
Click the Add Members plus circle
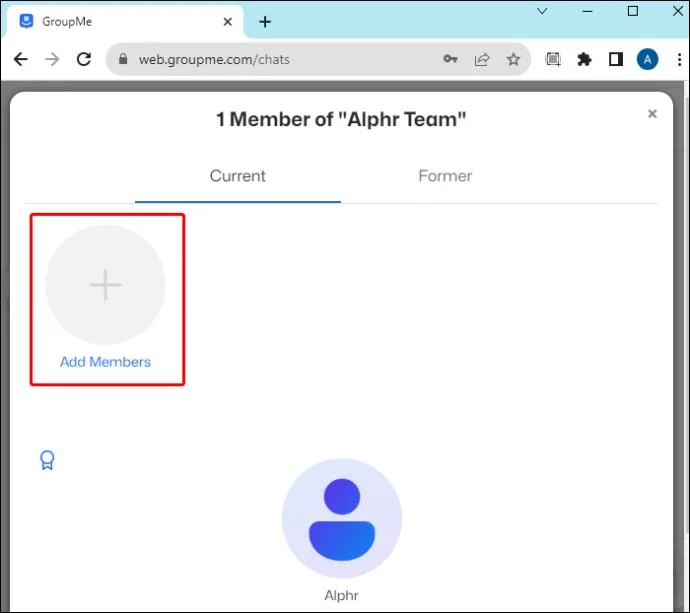pyautogui.click(x=105, y=285)
